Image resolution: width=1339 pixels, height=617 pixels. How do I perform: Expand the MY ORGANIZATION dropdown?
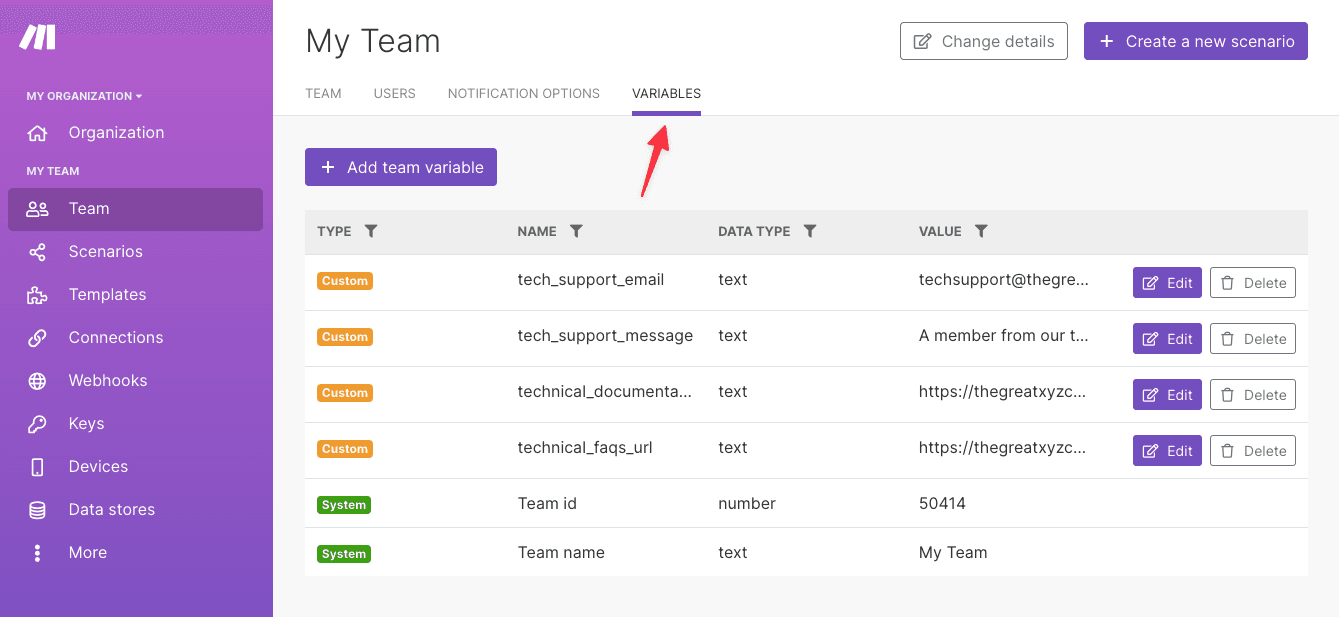[85, 95]
